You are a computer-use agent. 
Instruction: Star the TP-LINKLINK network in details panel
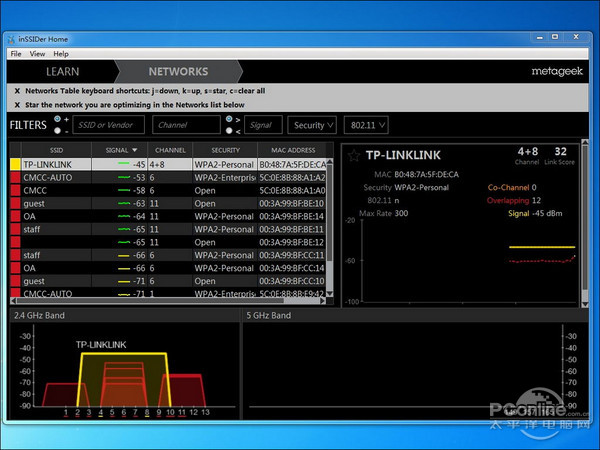[353, 156]
